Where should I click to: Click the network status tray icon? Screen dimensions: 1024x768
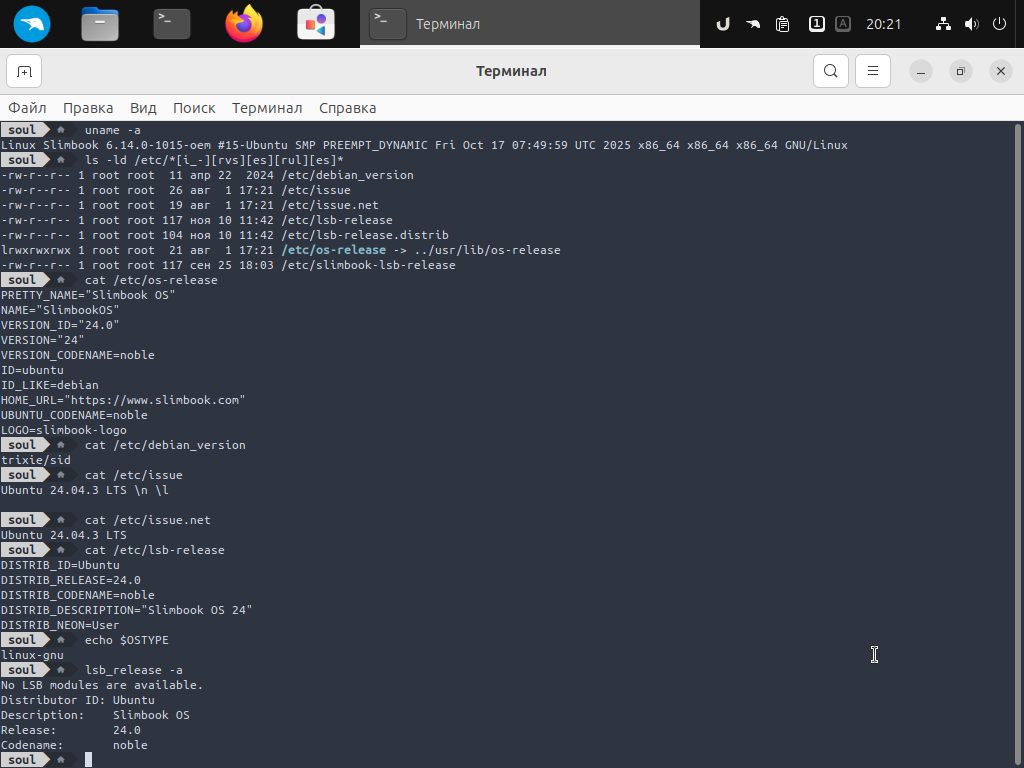pyautogui.click(x=943, y=24)
